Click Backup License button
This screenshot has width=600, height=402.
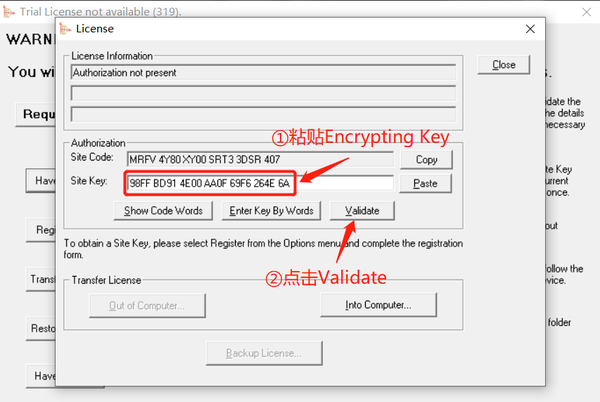(x=264, y=353)
